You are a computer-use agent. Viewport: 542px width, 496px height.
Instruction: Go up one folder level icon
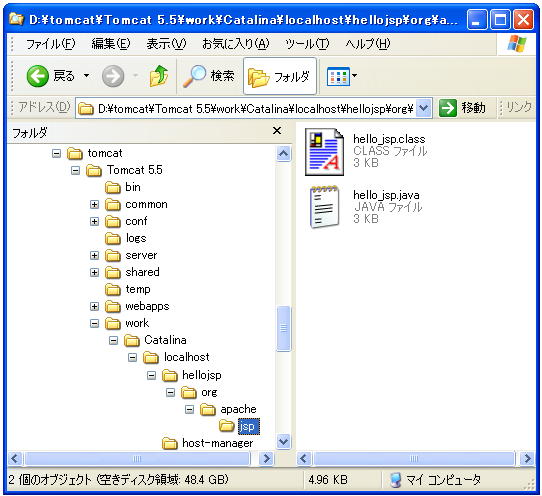159,76
